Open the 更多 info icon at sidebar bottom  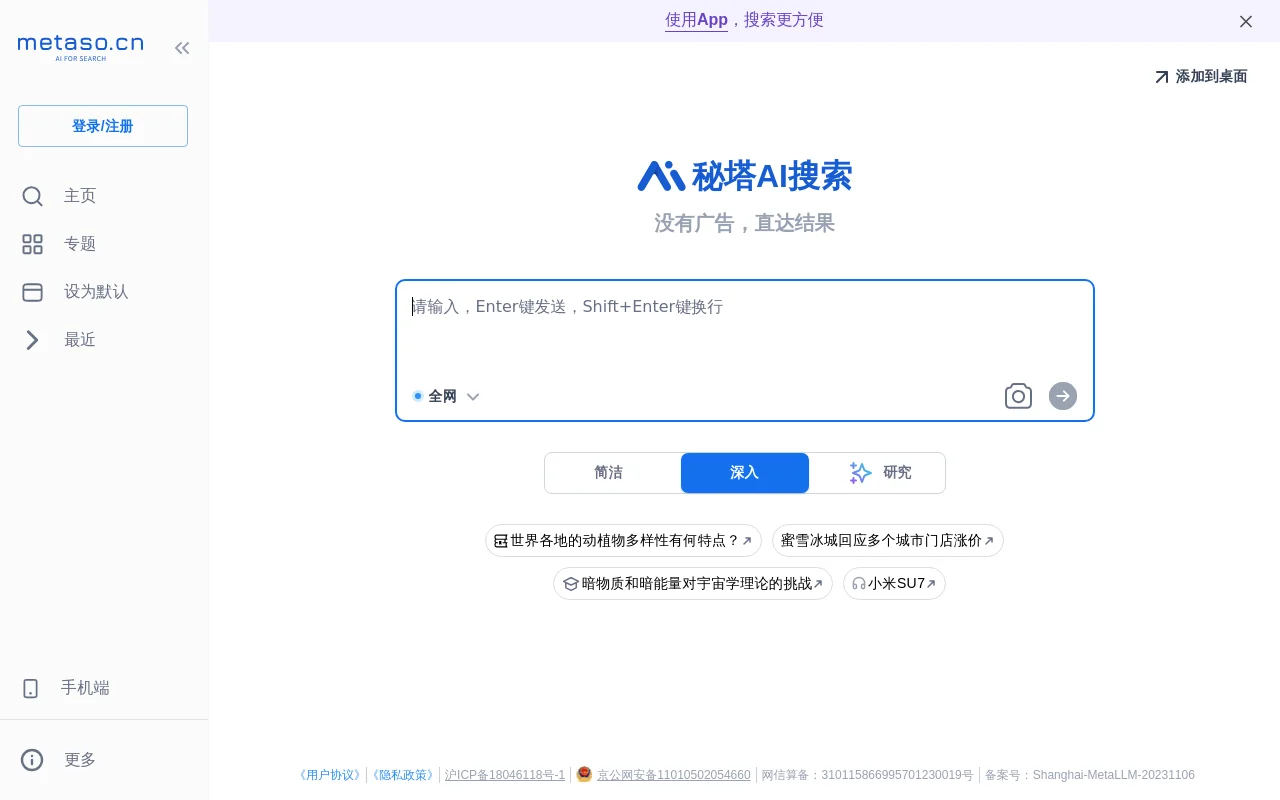coord(31,760)
